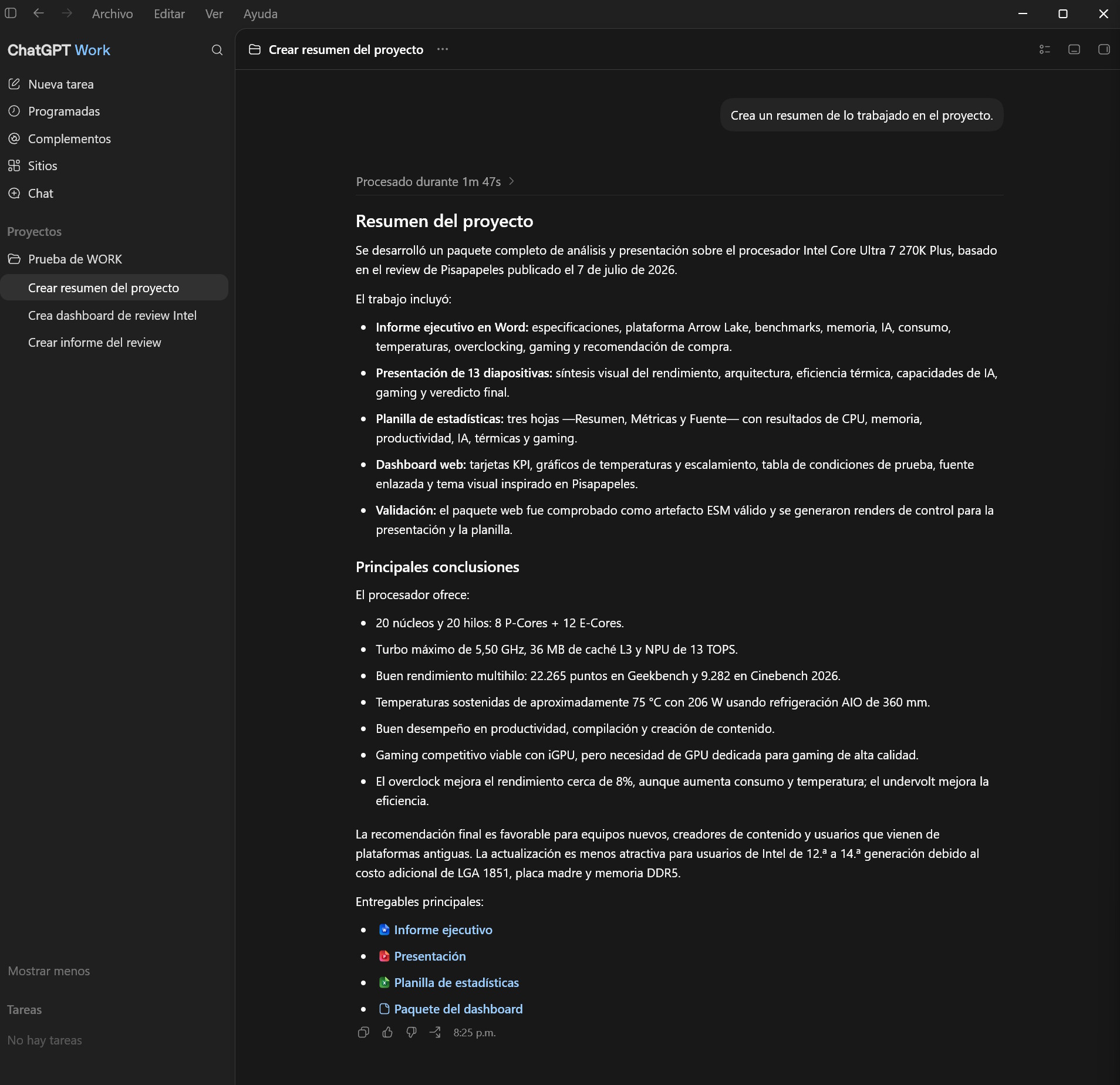Open the Informe ejecutivo link
This screenshot has width=1120, height=1085.
[x=443, y=929]
